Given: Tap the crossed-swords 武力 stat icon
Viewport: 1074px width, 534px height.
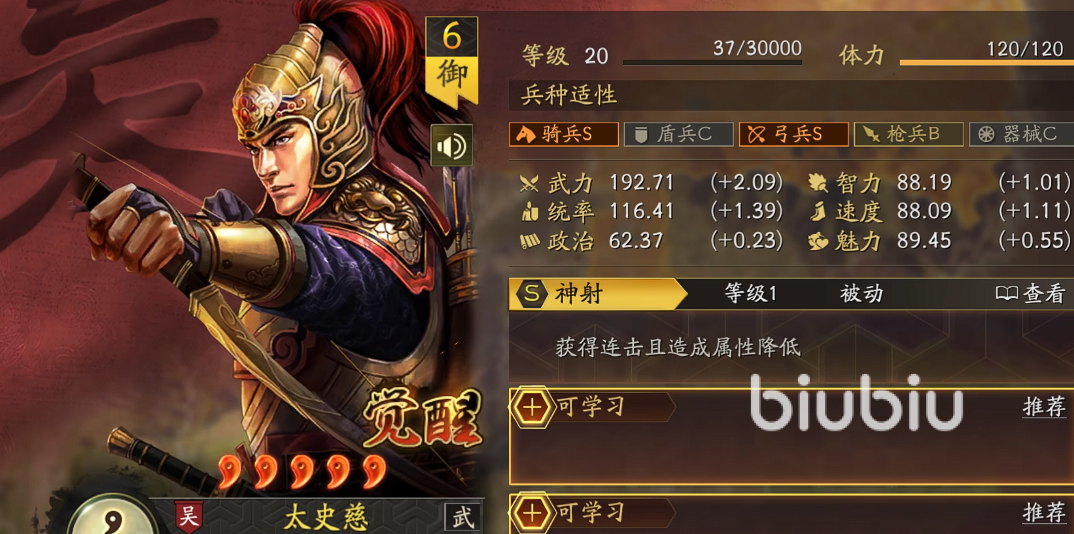Looking at the screenshot, I should pos(529,183).
